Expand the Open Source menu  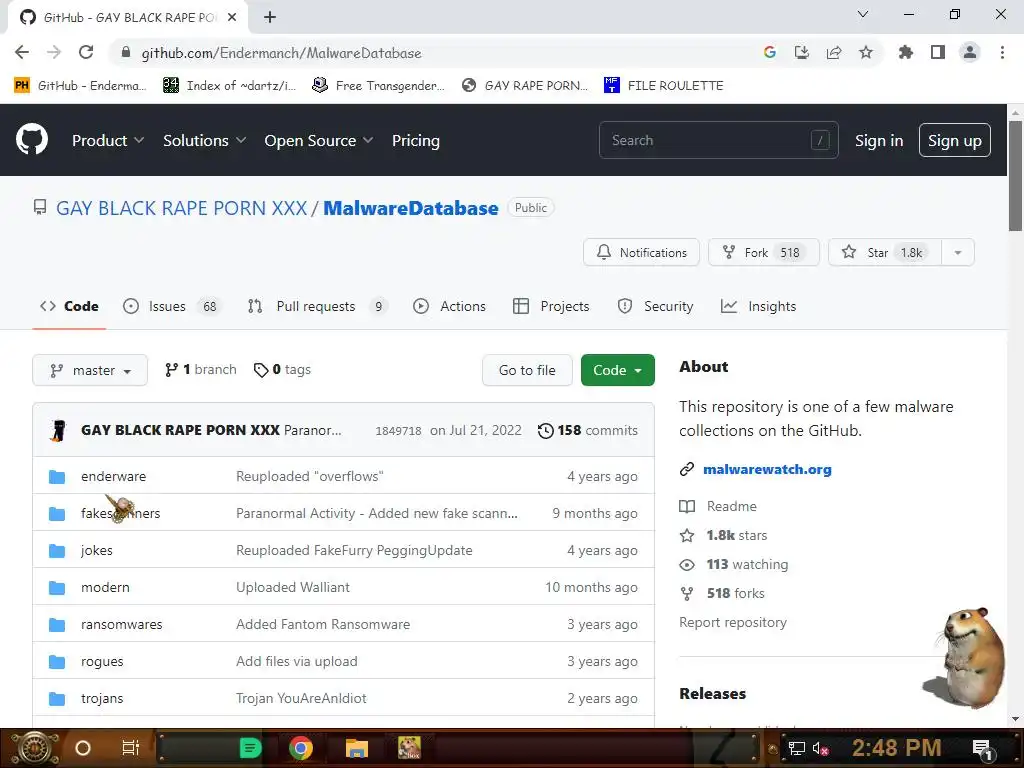319,140
